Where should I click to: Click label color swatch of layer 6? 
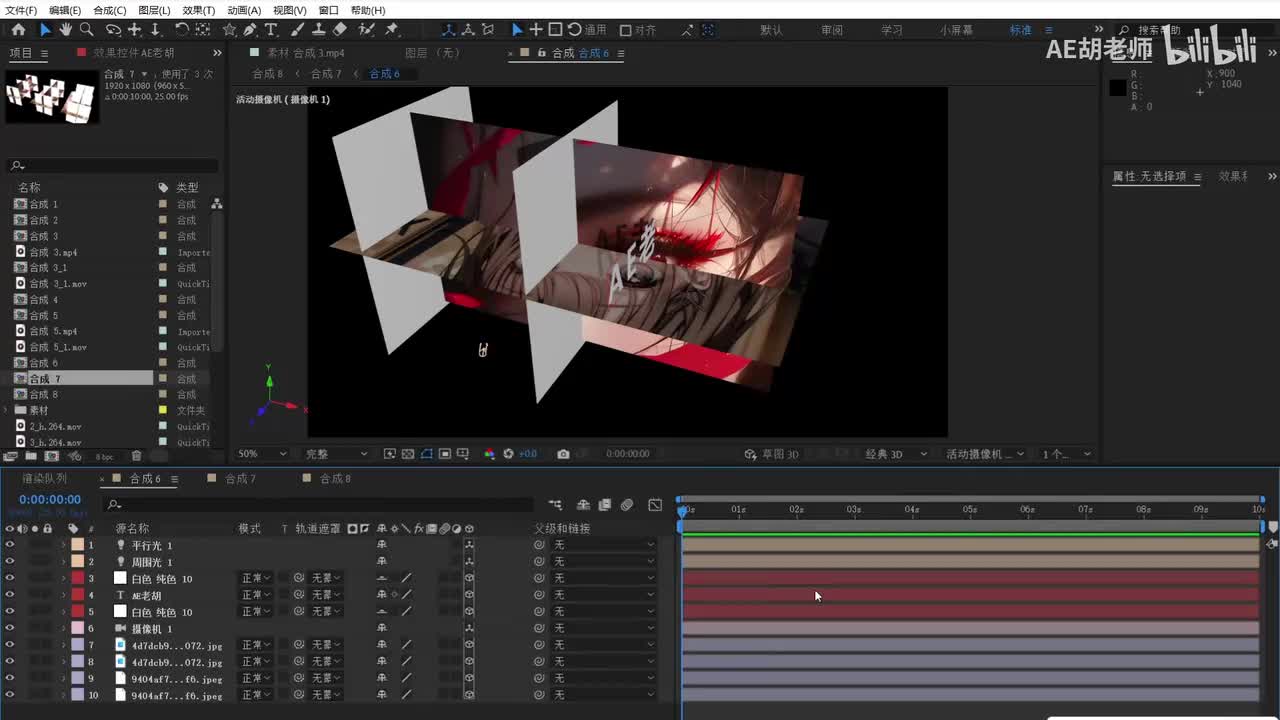point(77,629)
